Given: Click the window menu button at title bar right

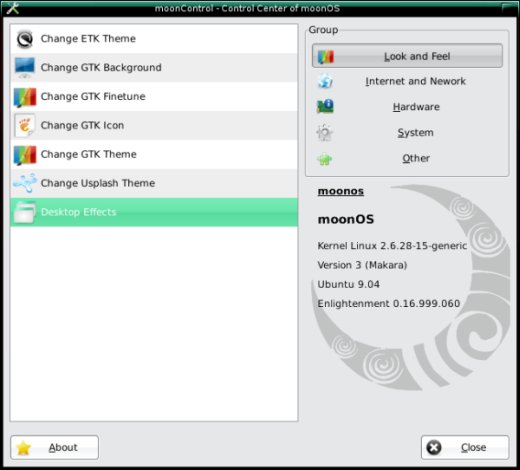Looking at the screenshot, I should [509, 7].
